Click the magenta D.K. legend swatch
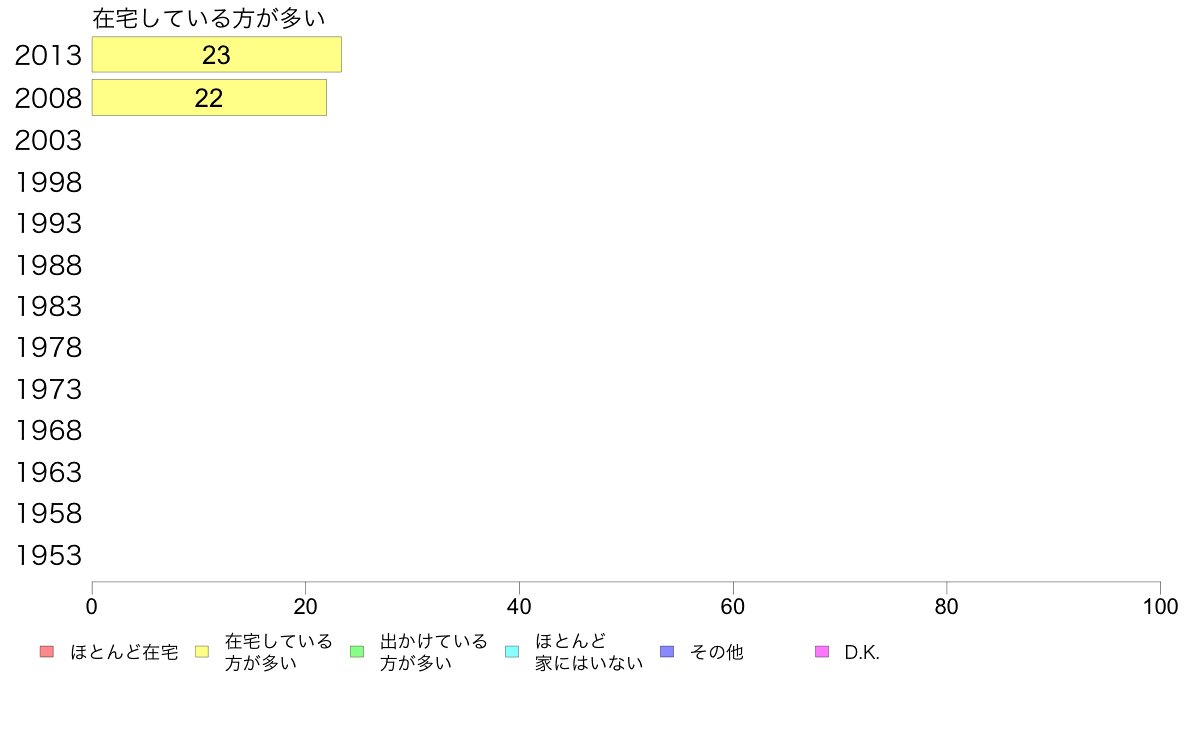The height and width of the screenshot is (736, 1188). coord(822,652)
